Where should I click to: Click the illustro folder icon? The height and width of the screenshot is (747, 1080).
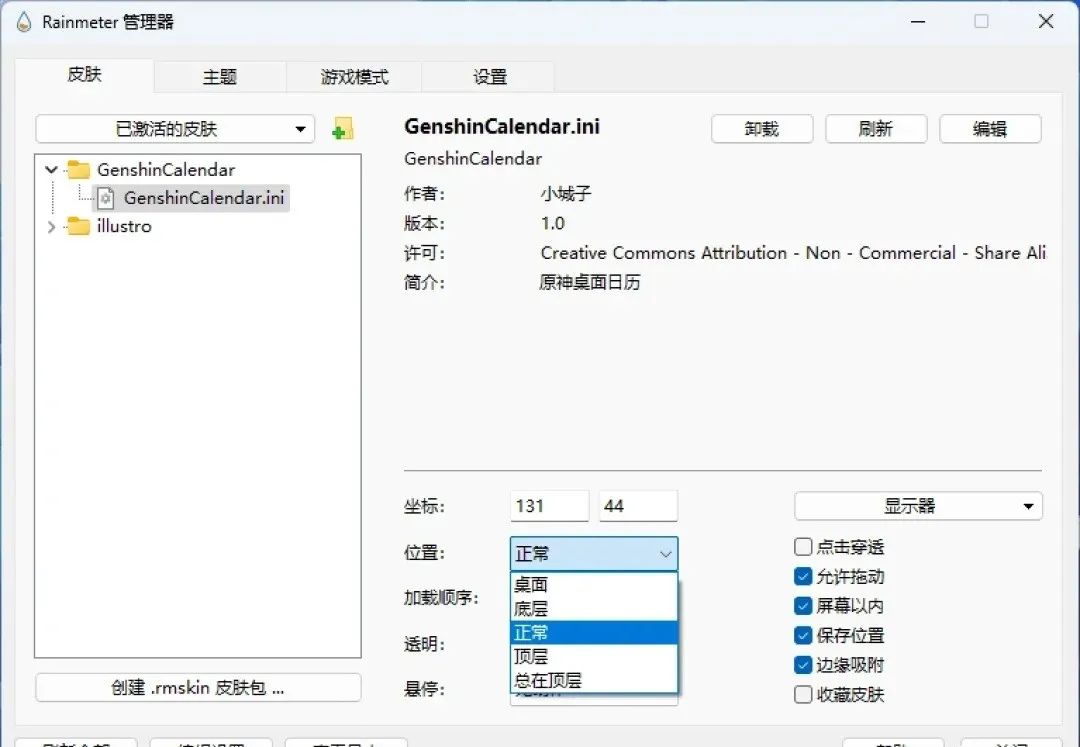point(78,226)
